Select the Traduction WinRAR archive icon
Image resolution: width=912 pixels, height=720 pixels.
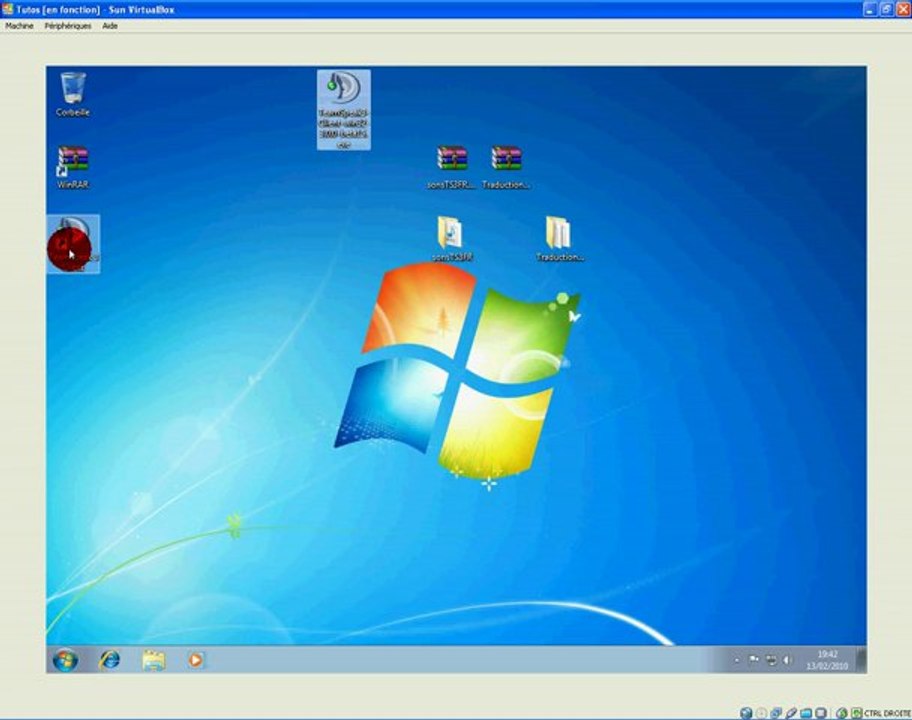click(506, 167)
